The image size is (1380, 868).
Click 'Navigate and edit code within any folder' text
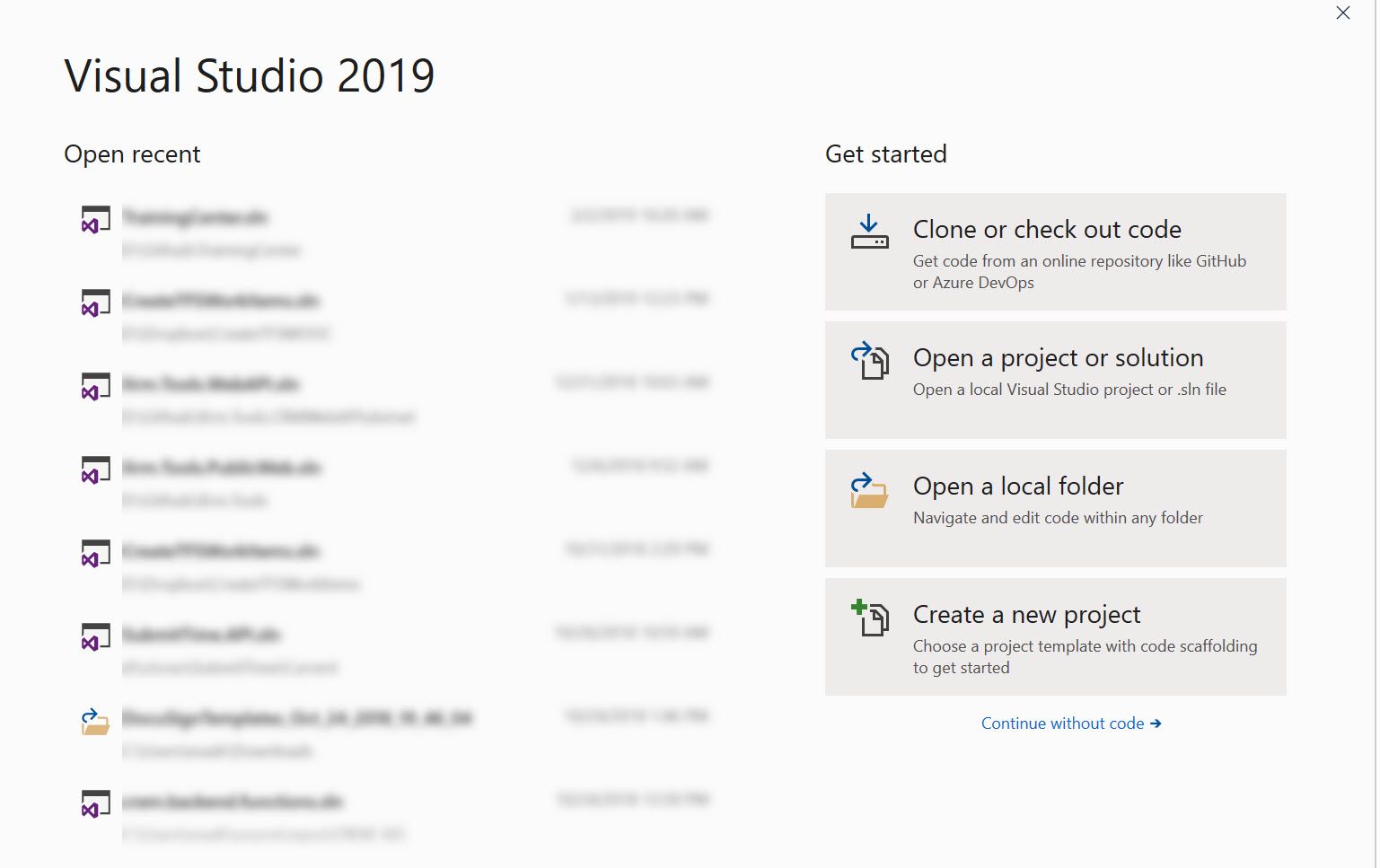[1058, 518]
